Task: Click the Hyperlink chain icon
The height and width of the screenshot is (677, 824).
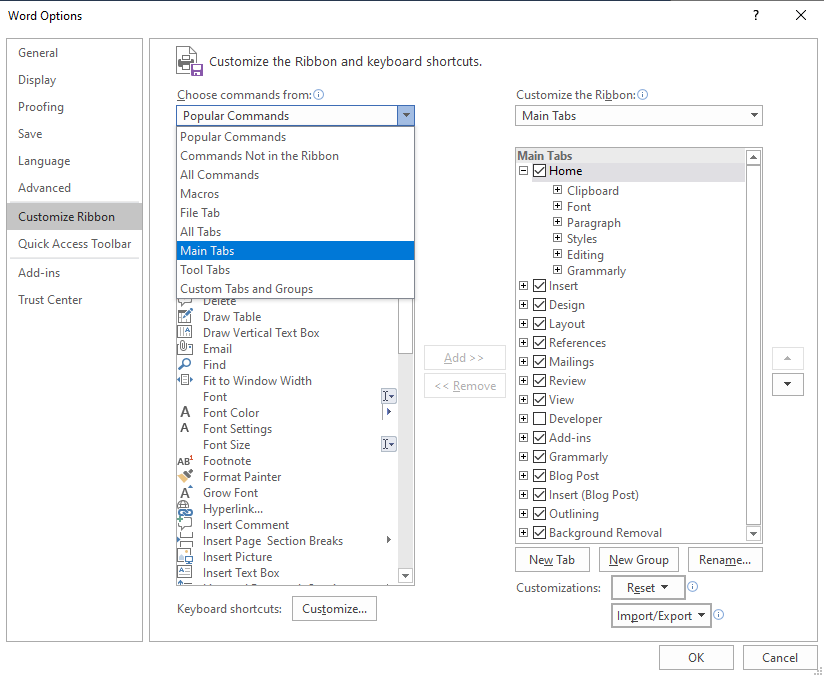Action: tap(185, 509)
